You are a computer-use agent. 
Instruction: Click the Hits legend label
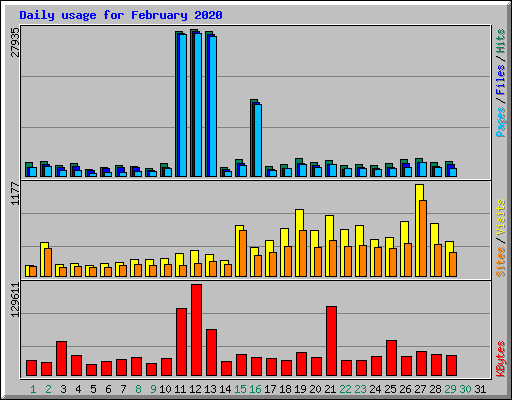(501, 41)
